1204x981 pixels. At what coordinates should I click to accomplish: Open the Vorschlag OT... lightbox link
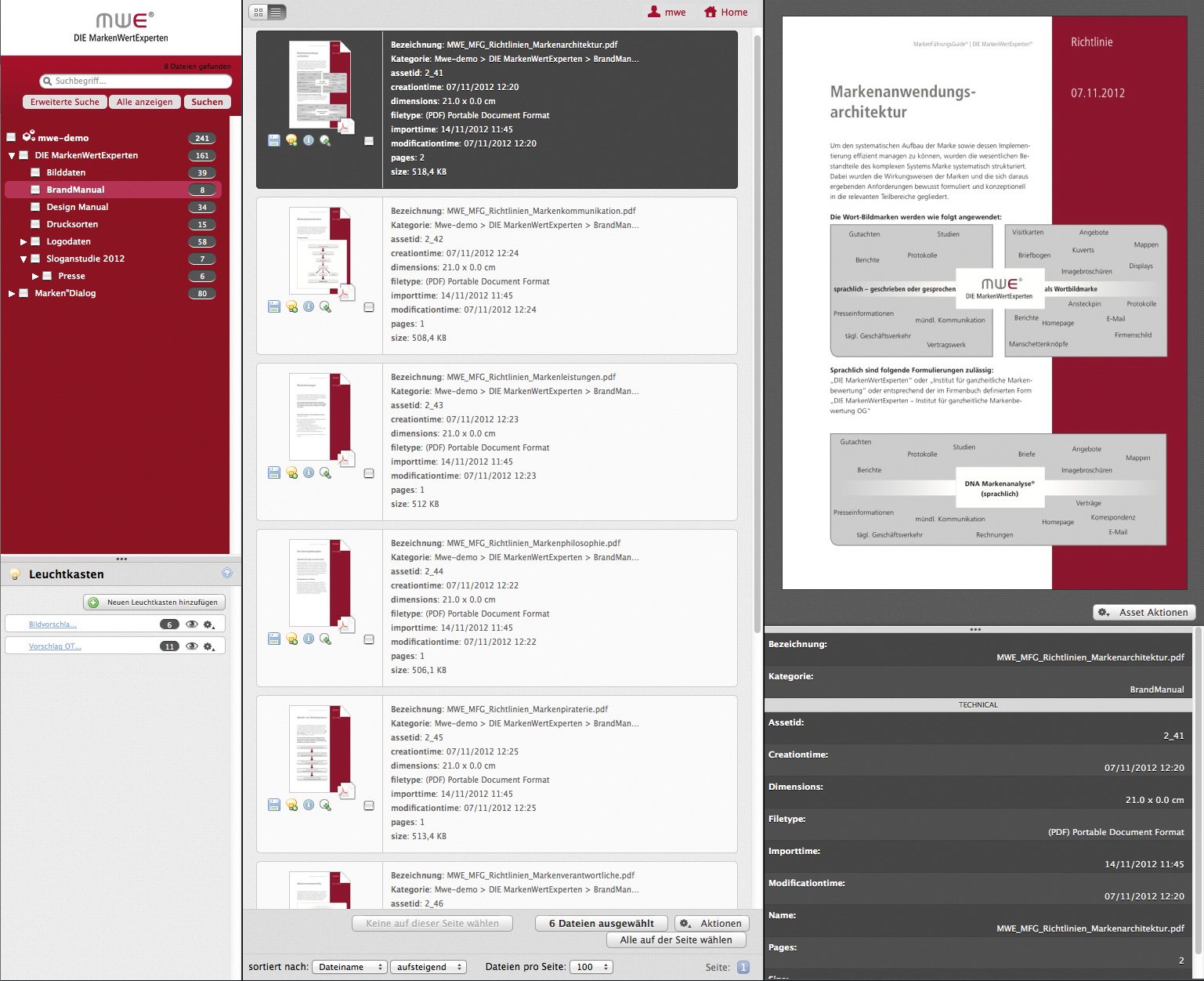tap(55, 646)
